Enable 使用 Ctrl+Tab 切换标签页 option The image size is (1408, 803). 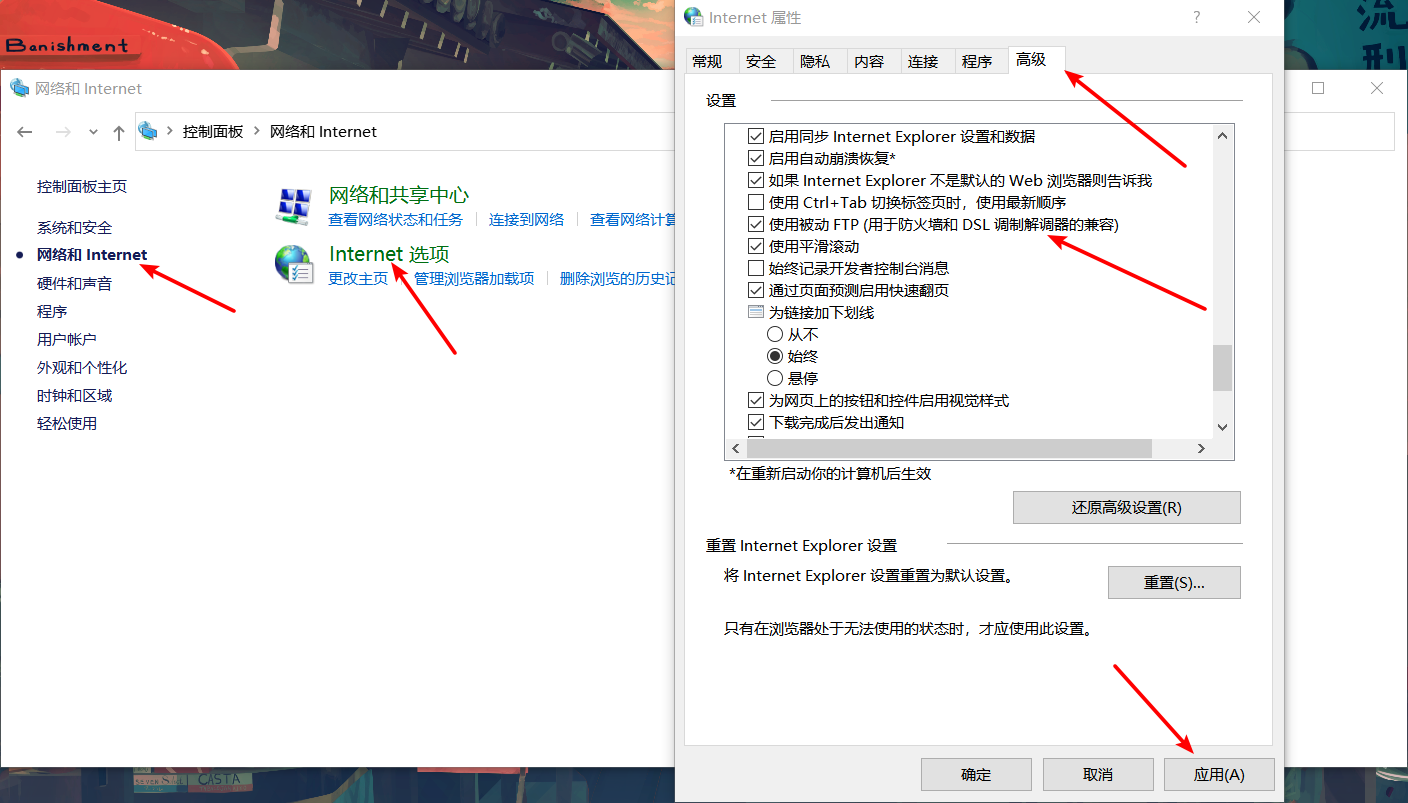756,202
